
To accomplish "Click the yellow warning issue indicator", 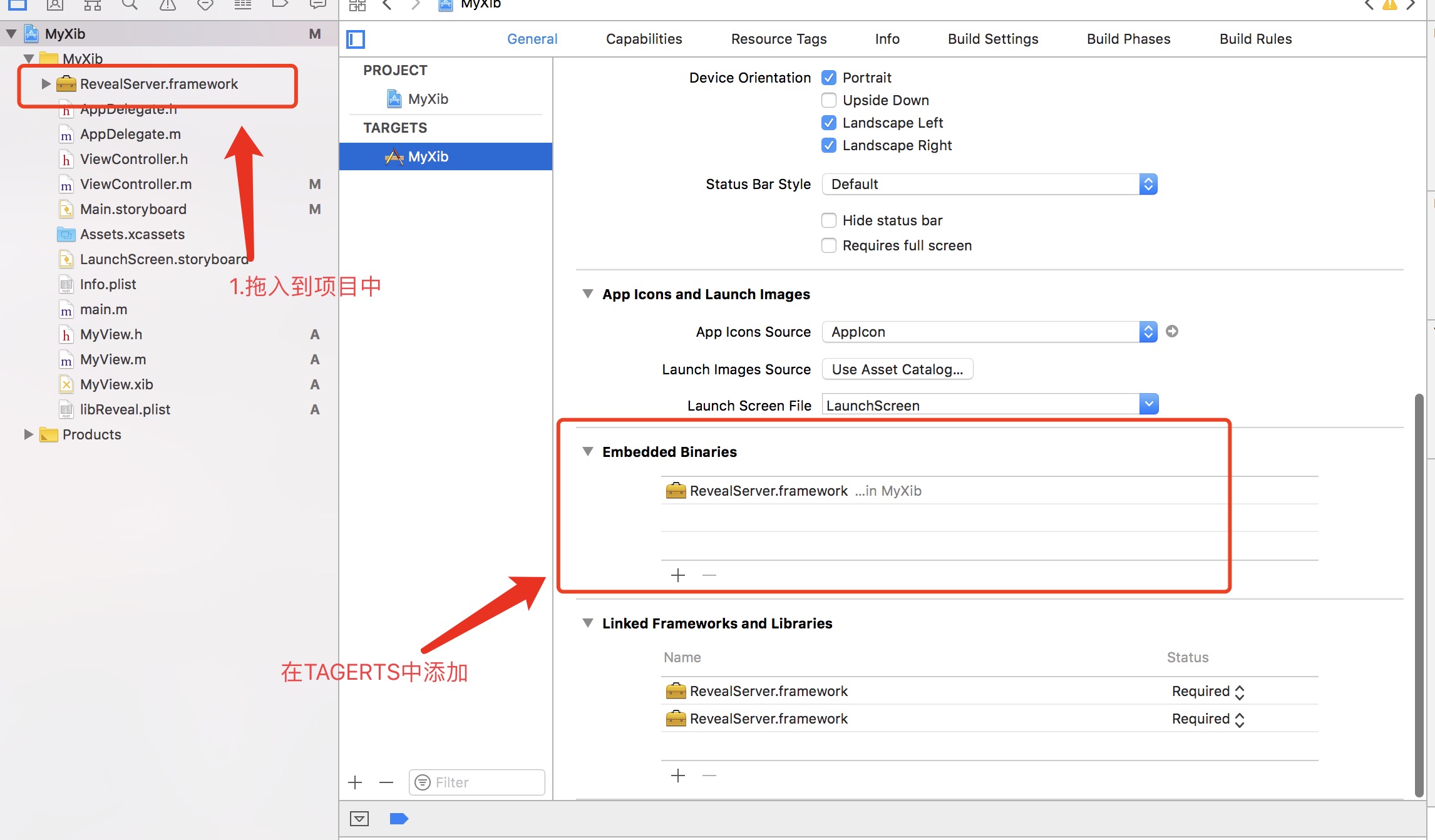I will click(1390, 5).
